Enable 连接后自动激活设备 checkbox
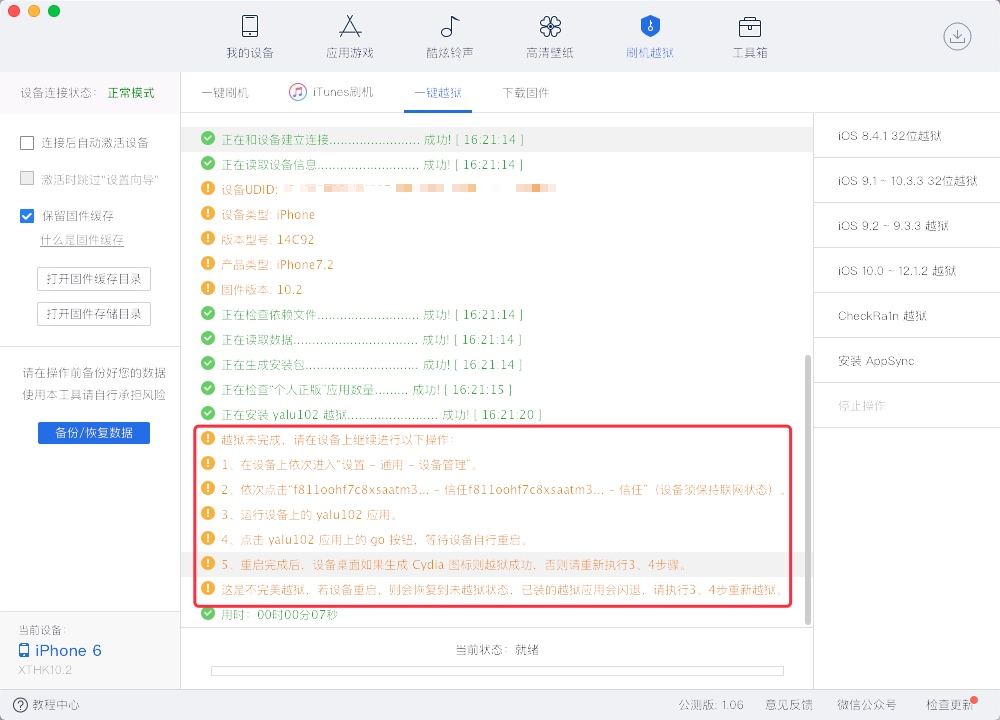Image resolution: width=1000 pixels, height=720 pixels. coord(27,143)
